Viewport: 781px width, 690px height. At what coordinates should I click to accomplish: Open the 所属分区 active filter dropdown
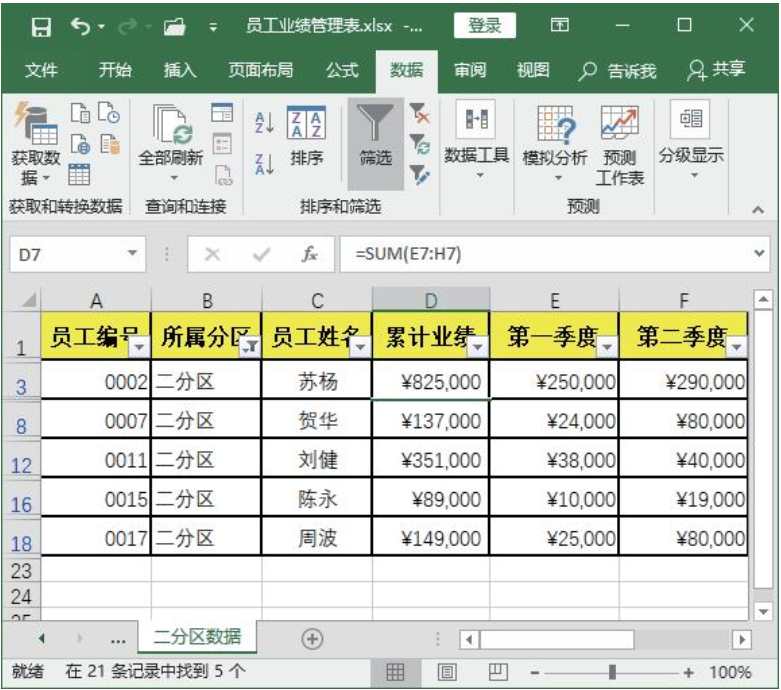250,346
